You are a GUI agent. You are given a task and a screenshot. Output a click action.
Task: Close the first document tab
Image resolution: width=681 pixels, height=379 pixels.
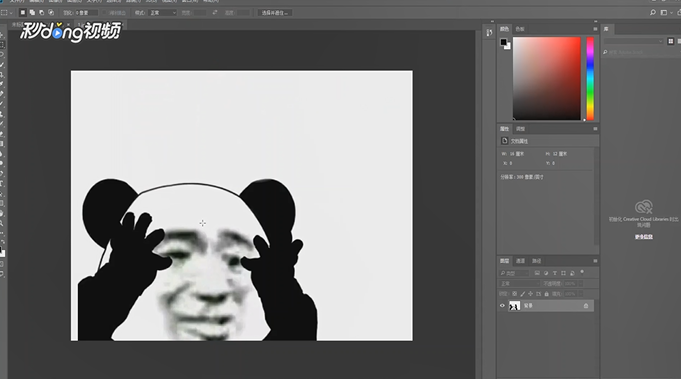(x=68, y=24)
